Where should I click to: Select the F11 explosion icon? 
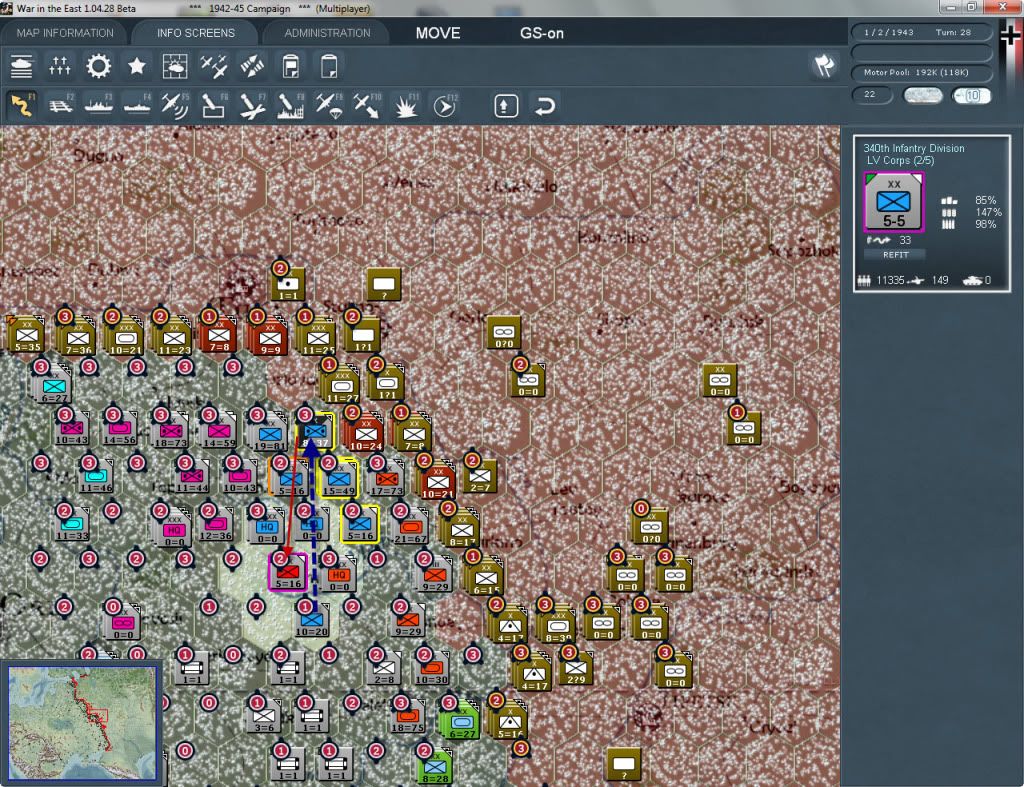[x=406, y=105]
